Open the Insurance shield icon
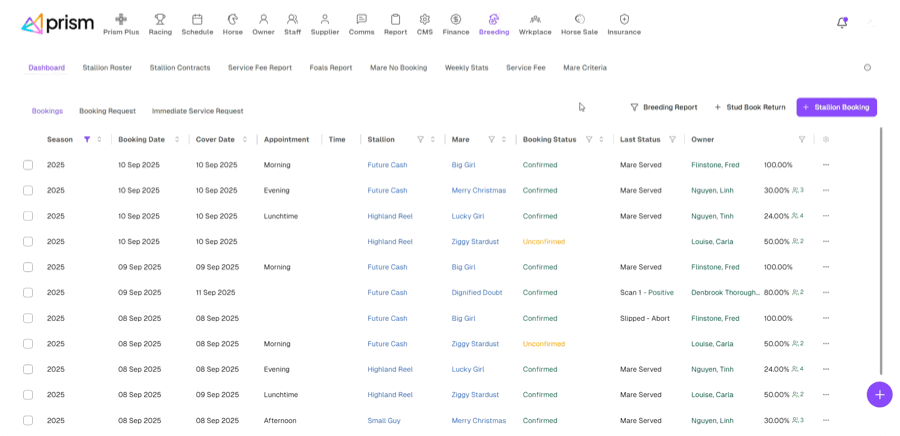The image size is (900, 436). point(624,19)
